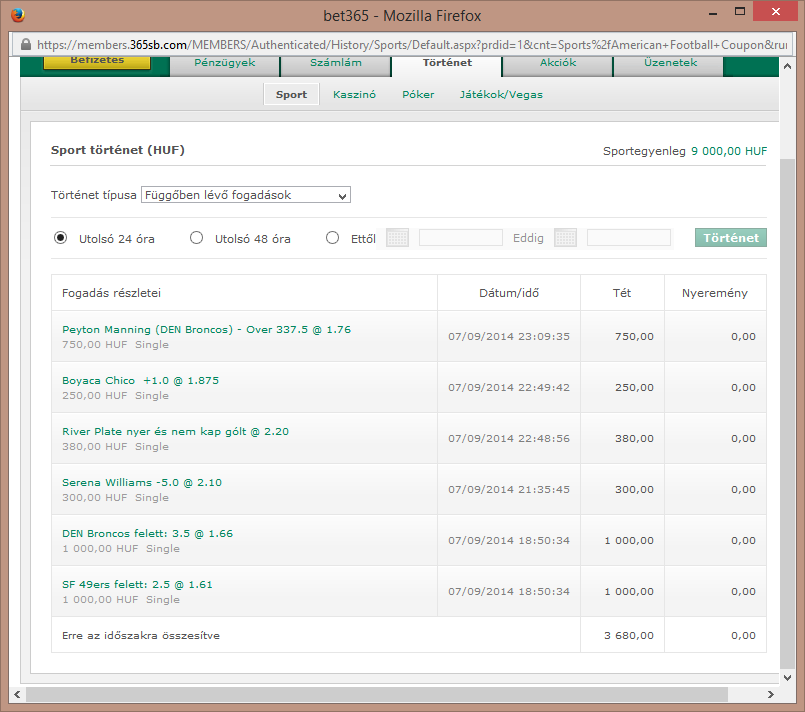805x712 pixels.
Task: Click the yellow Befizetés button
Action: click(x=97, y=62)
